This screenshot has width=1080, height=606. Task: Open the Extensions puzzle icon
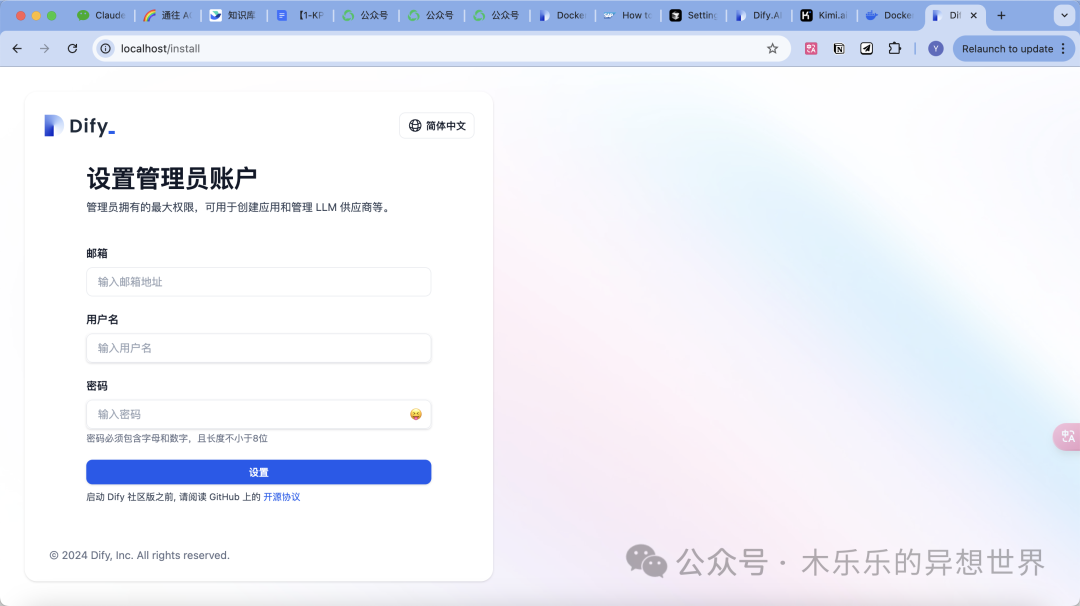click(895, 48)
